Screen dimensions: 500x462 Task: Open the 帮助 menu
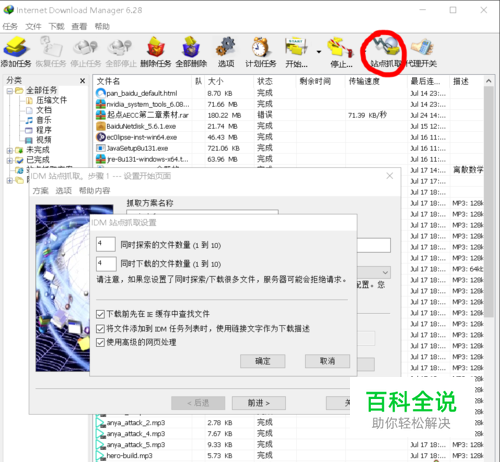click(x=102, y=26)
